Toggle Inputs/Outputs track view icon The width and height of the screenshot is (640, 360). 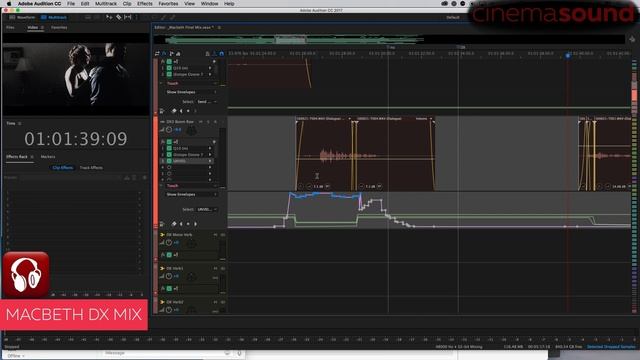[x=157, y=53]
